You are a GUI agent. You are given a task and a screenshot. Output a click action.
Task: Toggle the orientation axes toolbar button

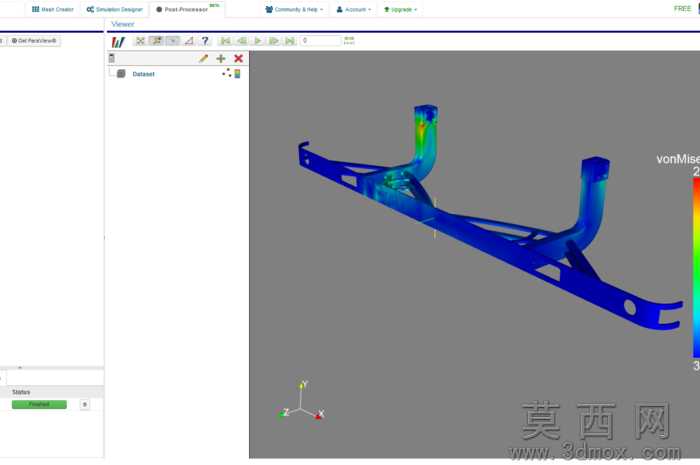(157, 41)
